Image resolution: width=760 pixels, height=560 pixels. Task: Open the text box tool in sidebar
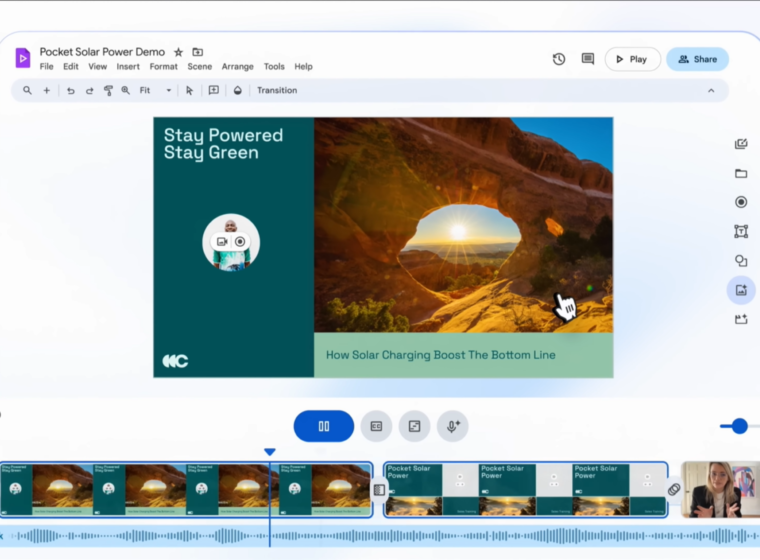tap(741, 231)
